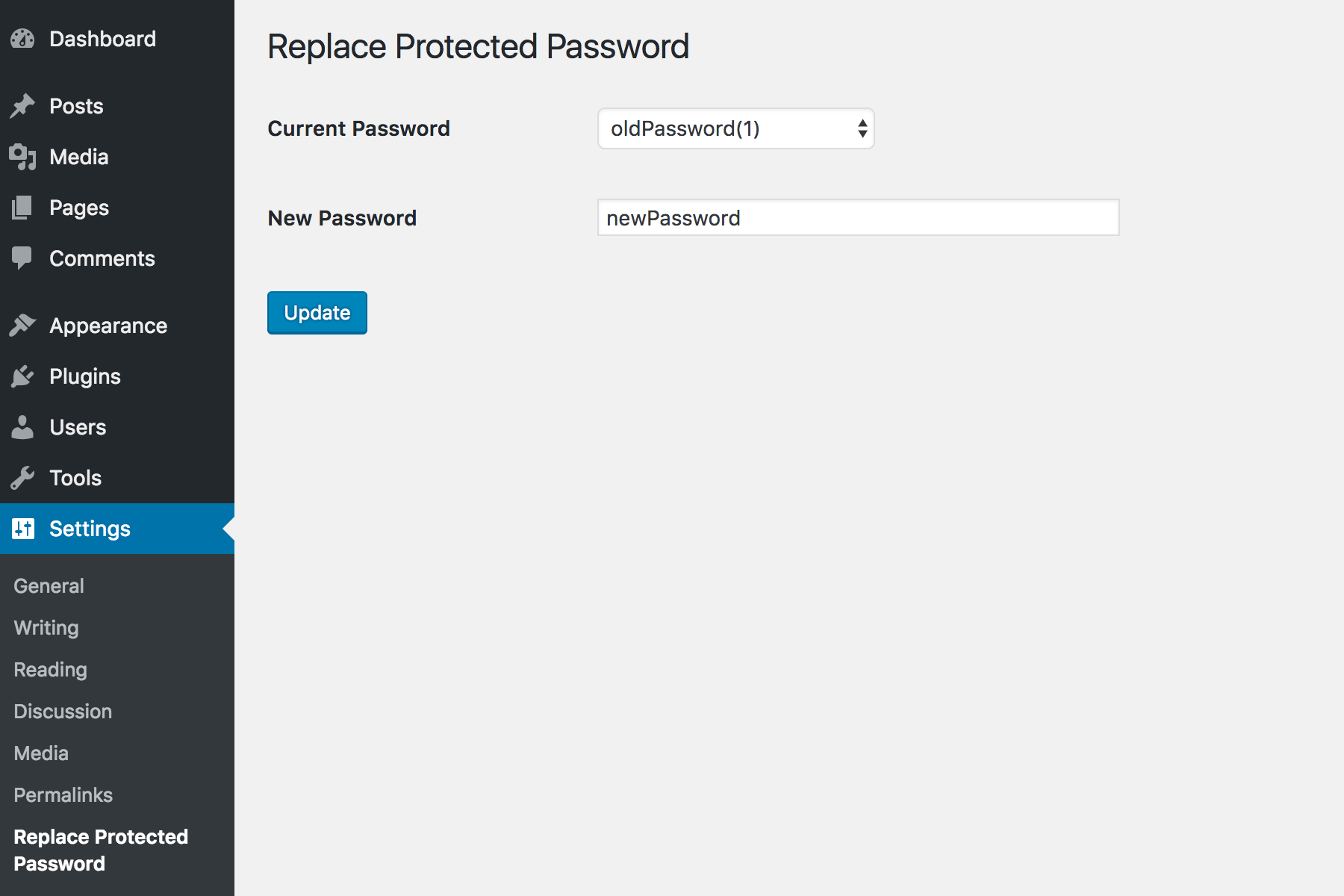Open General settings submenu item
This screenshot has width=1344, height=896.
(x=49, y=586)
